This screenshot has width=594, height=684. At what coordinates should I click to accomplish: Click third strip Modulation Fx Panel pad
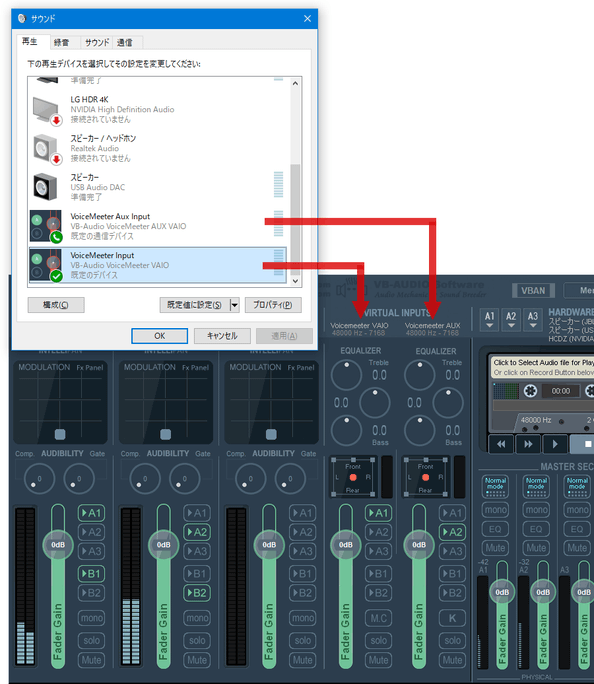tap(271, 402)
